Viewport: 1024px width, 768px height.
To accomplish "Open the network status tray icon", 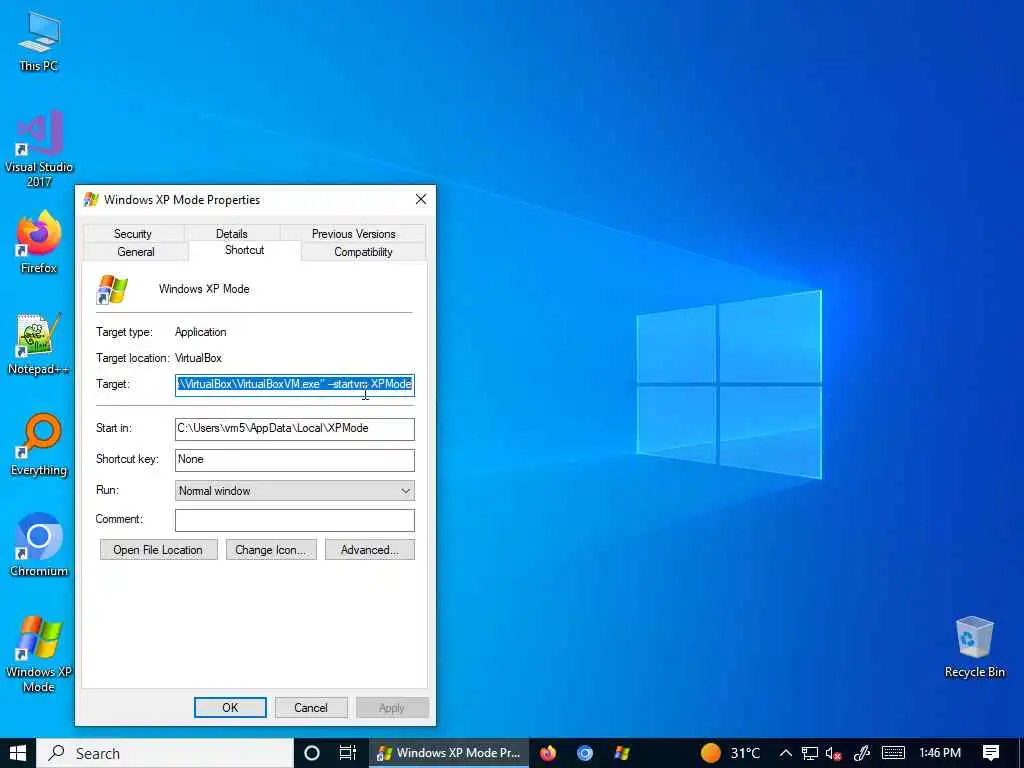I will point(810,753).
